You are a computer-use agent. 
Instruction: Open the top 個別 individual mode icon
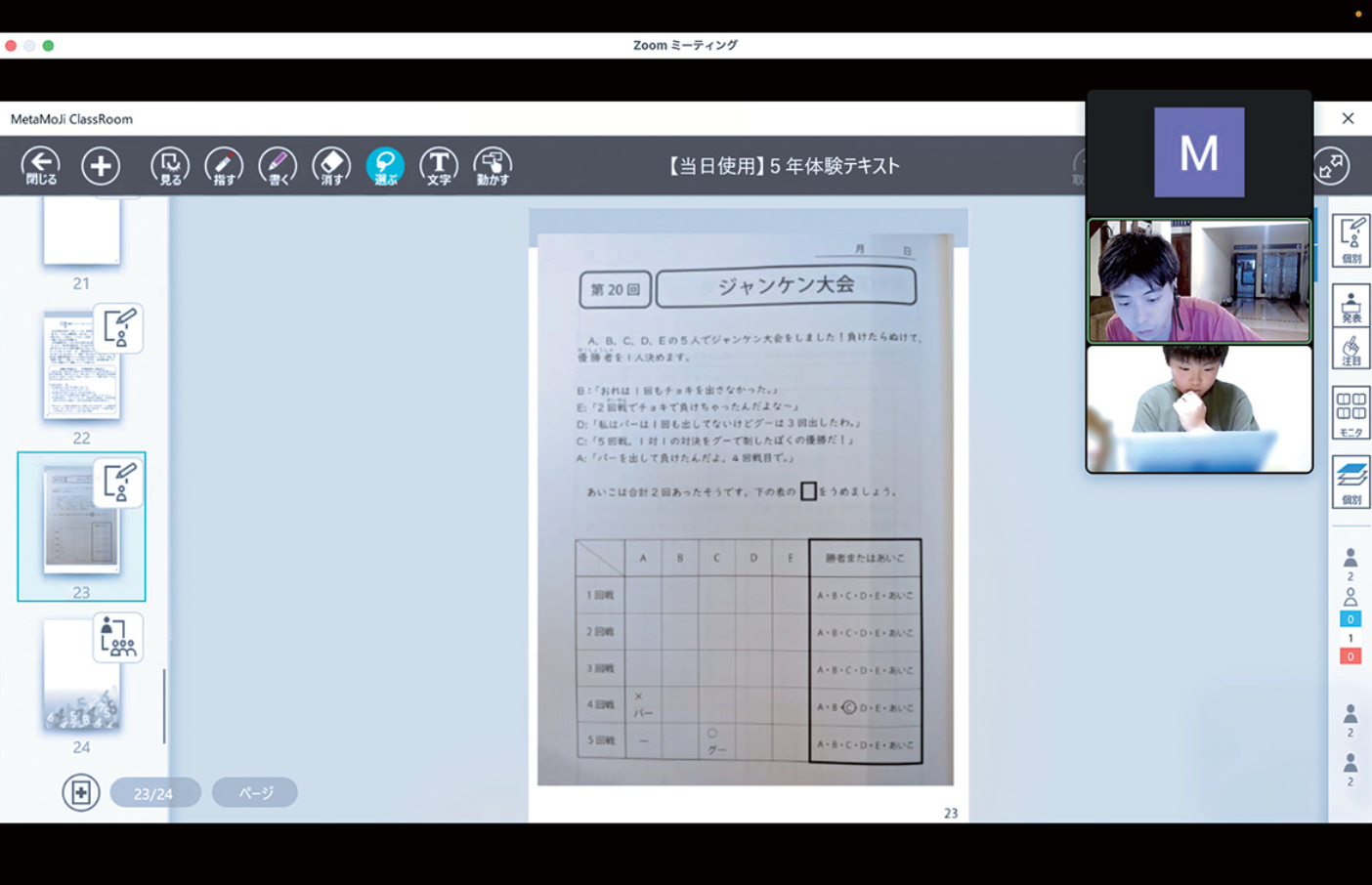pos(1351,240)
